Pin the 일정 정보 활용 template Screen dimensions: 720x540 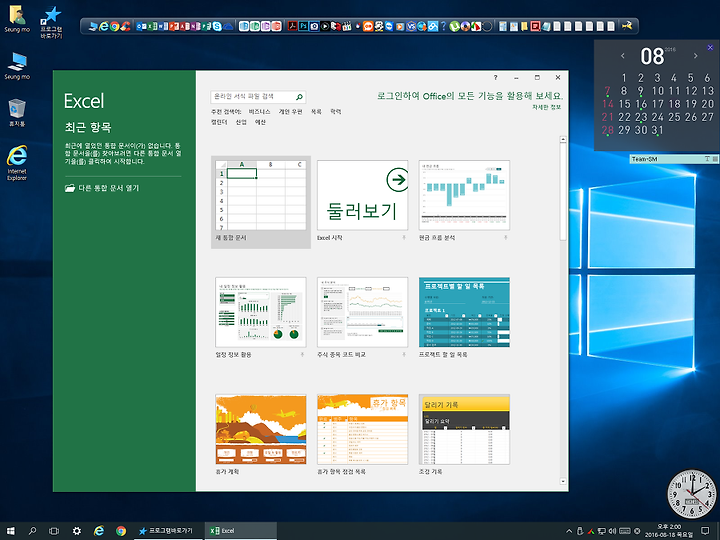click(x=302, y=354)
